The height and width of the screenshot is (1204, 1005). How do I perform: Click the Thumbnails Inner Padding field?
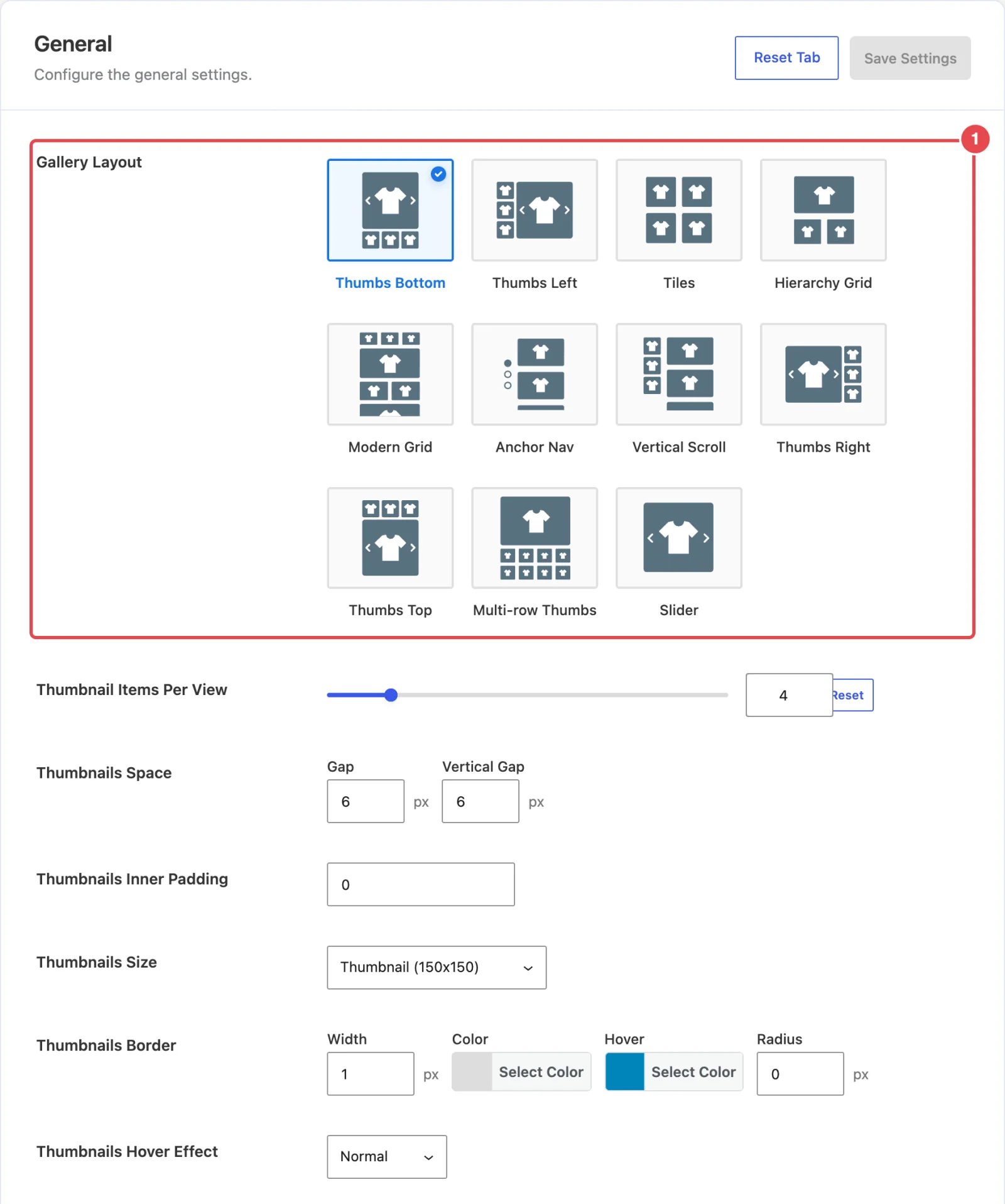[421, 884]
